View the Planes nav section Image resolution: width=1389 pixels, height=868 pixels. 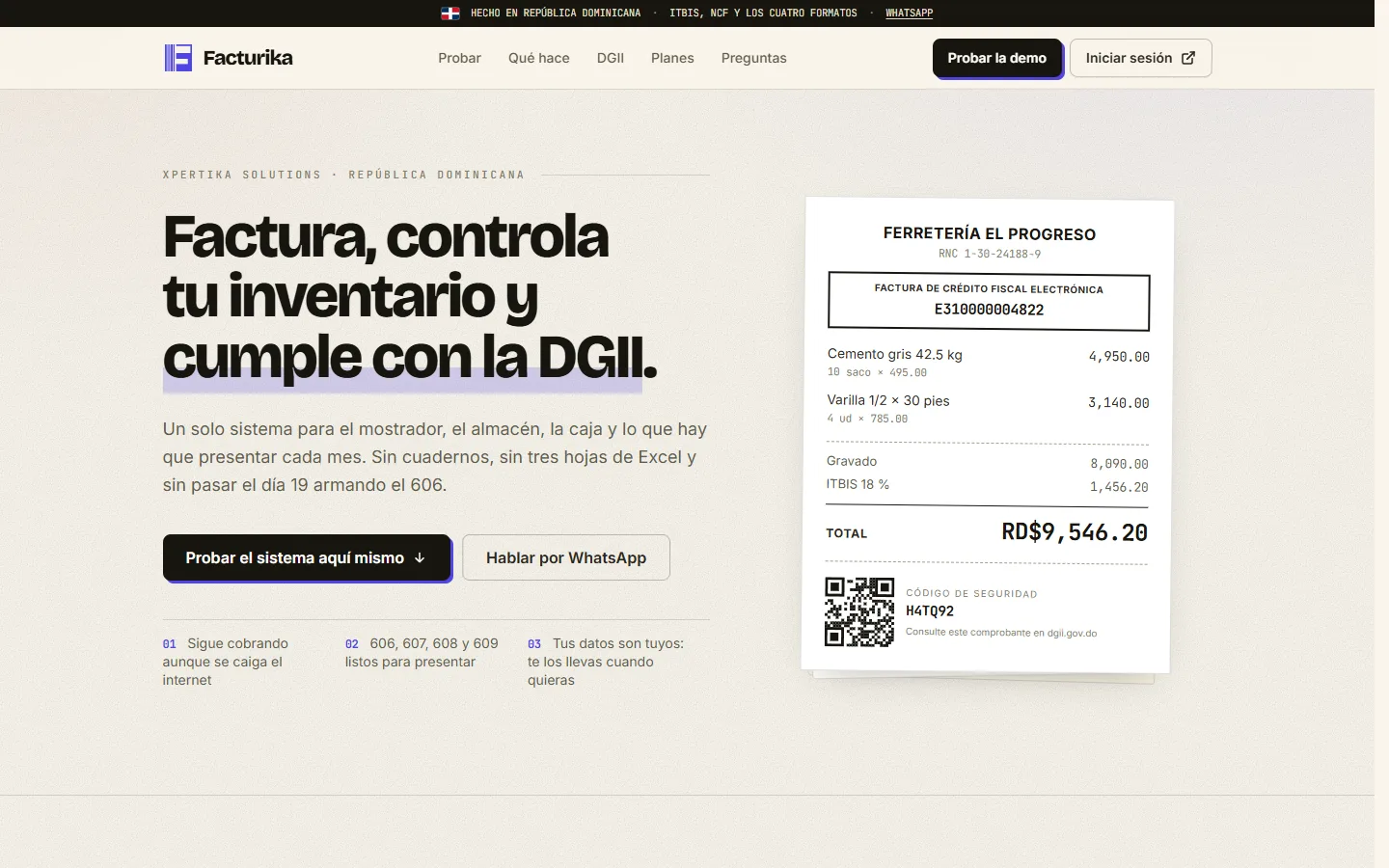pyautogui.click(x=672, y=58)
